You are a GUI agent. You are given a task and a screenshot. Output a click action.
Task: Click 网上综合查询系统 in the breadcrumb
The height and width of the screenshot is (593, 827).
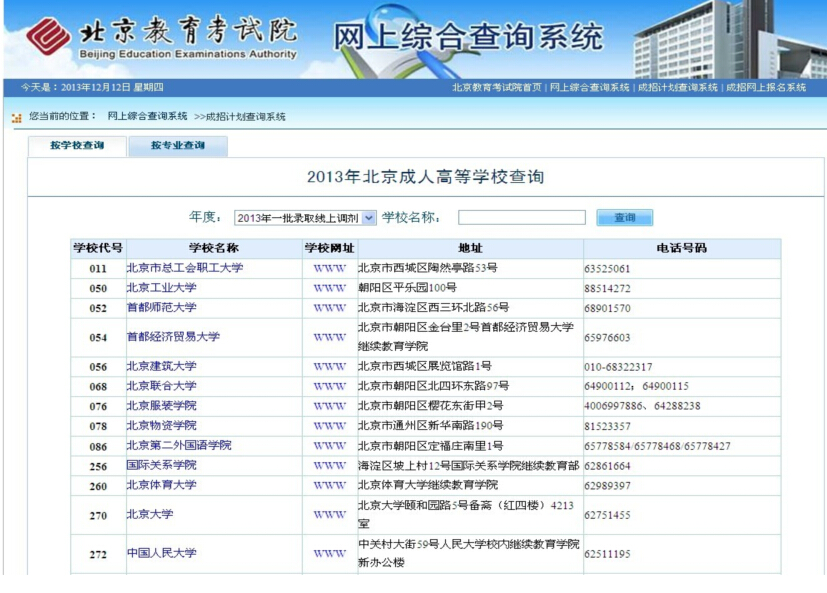tap(147, 117)
